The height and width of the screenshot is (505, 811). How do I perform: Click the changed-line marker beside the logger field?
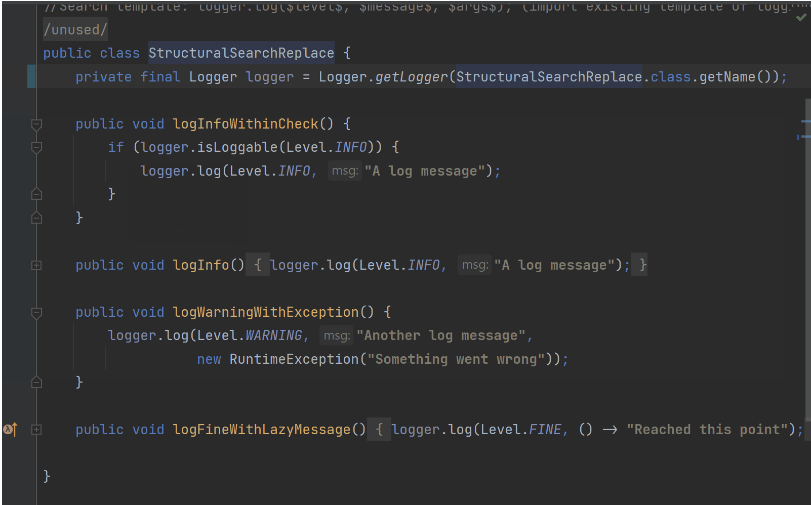click(x=31, y=77)
